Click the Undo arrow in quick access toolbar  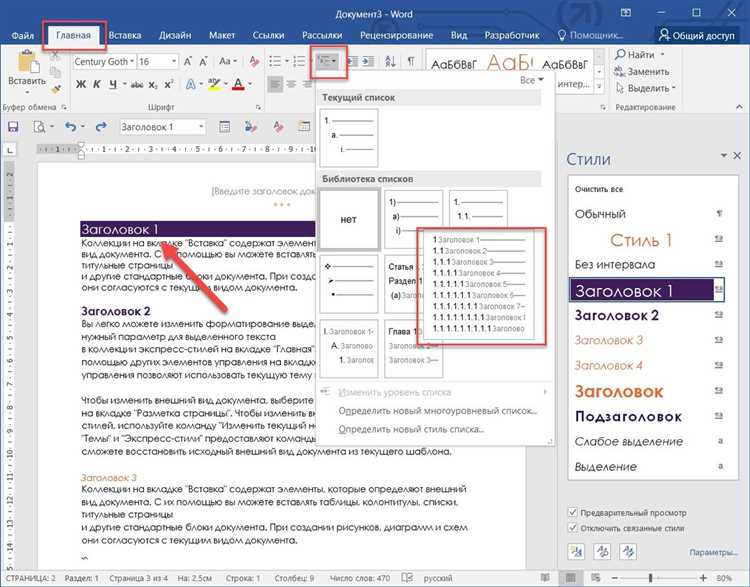(x=70, y=127)
